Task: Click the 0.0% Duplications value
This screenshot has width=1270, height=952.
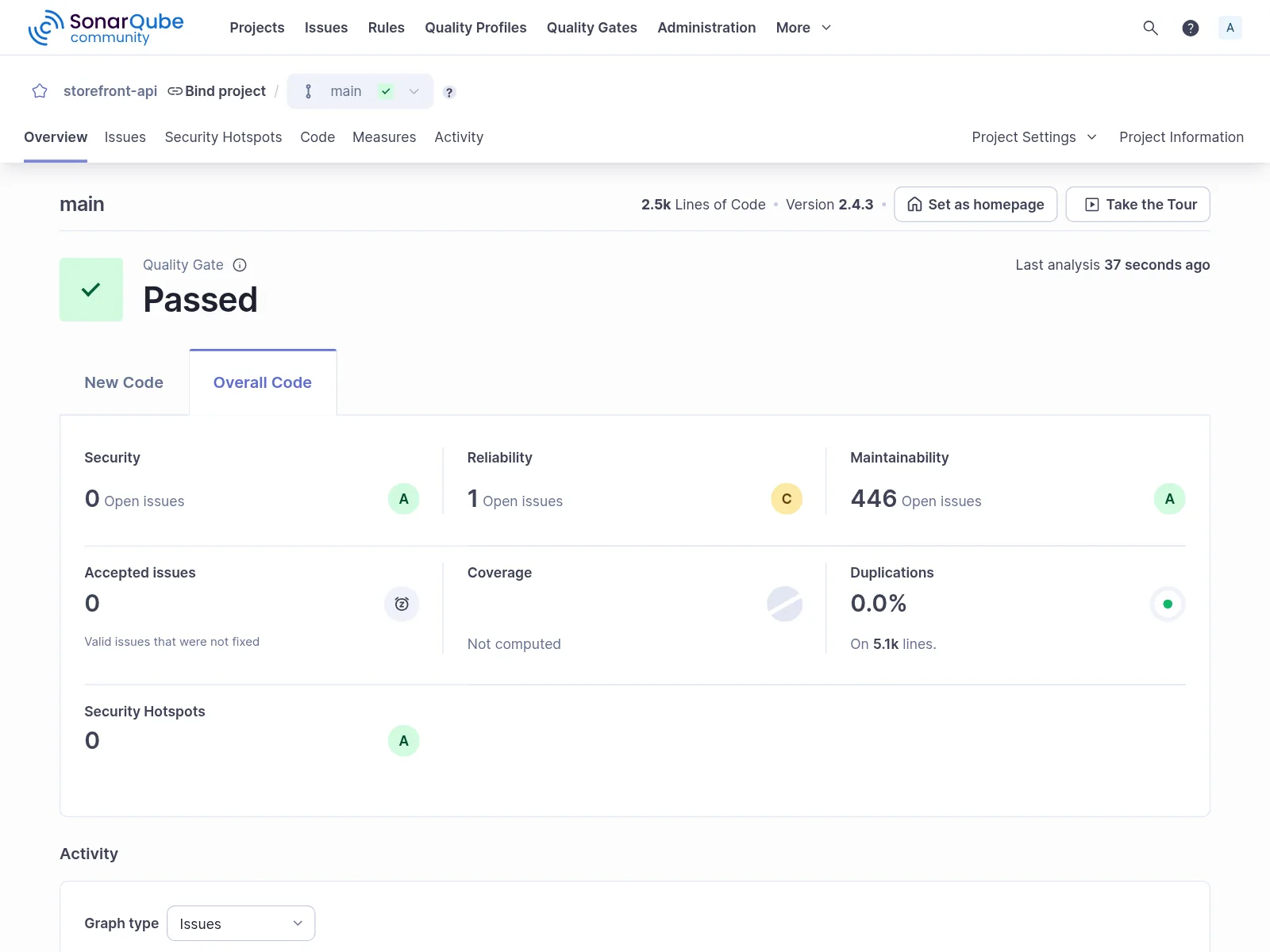Action: pos(879,604)
